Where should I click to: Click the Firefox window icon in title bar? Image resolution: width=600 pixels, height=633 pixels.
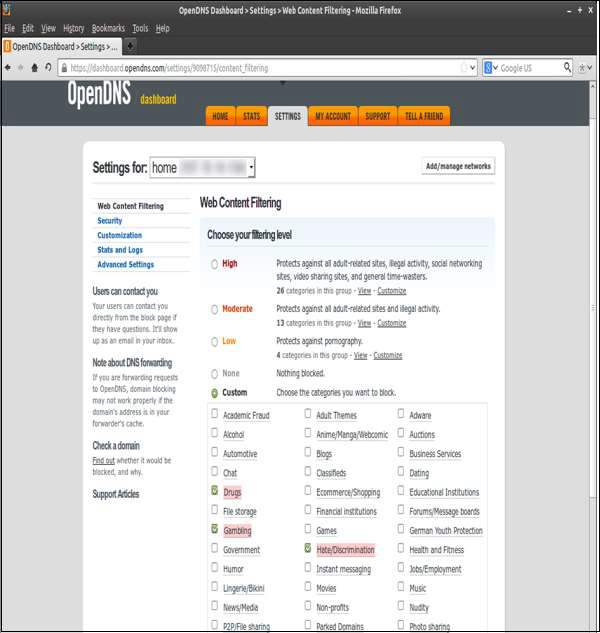coord(7,9)
